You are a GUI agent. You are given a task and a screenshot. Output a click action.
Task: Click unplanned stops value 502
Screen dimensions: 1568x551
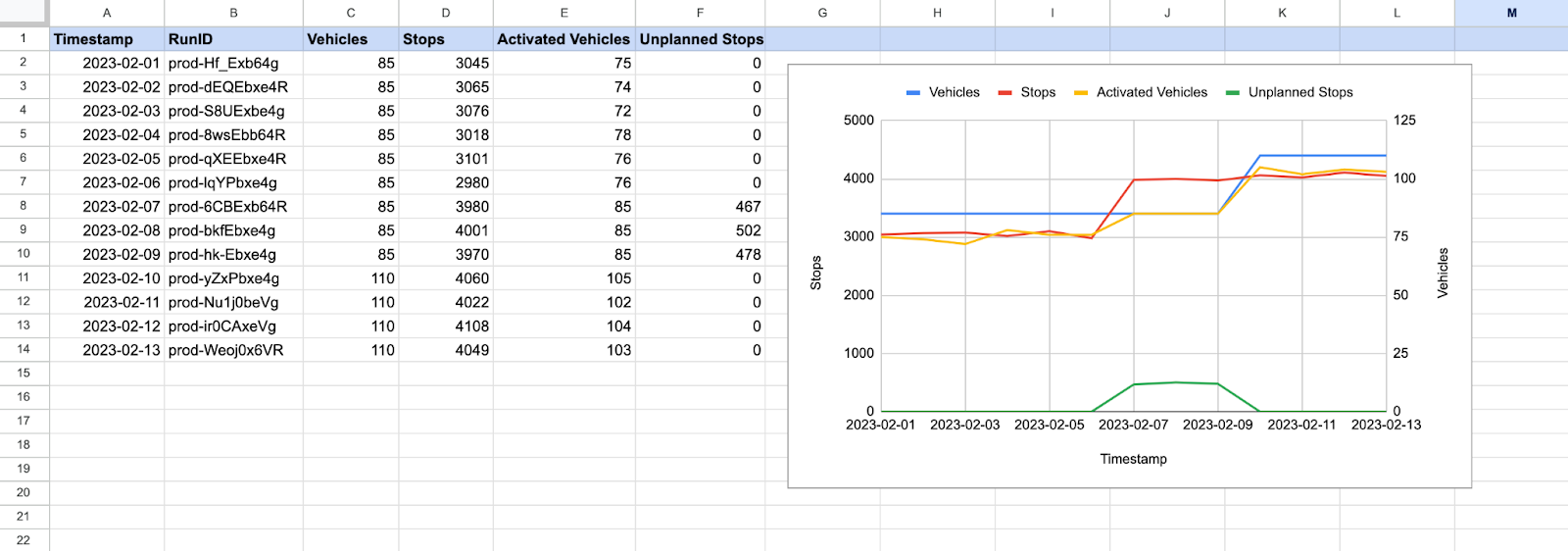[701, 230]
